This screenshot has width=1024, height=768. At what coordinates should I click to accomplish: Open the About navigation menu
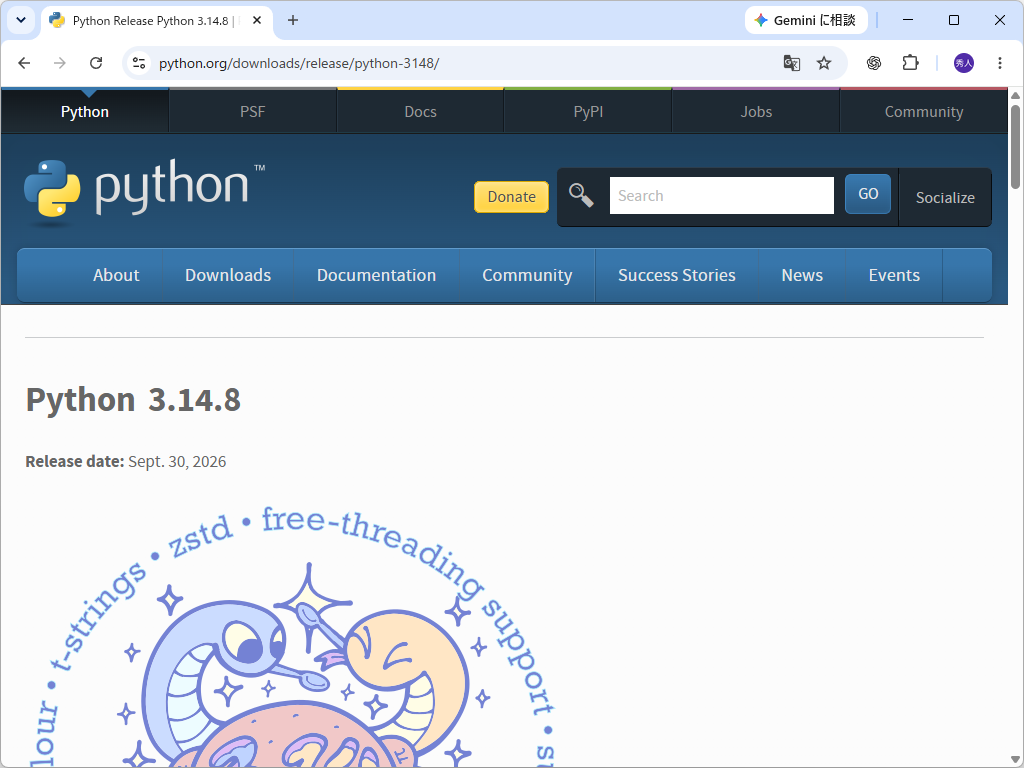pyautogui.click(x=116, y=275)
